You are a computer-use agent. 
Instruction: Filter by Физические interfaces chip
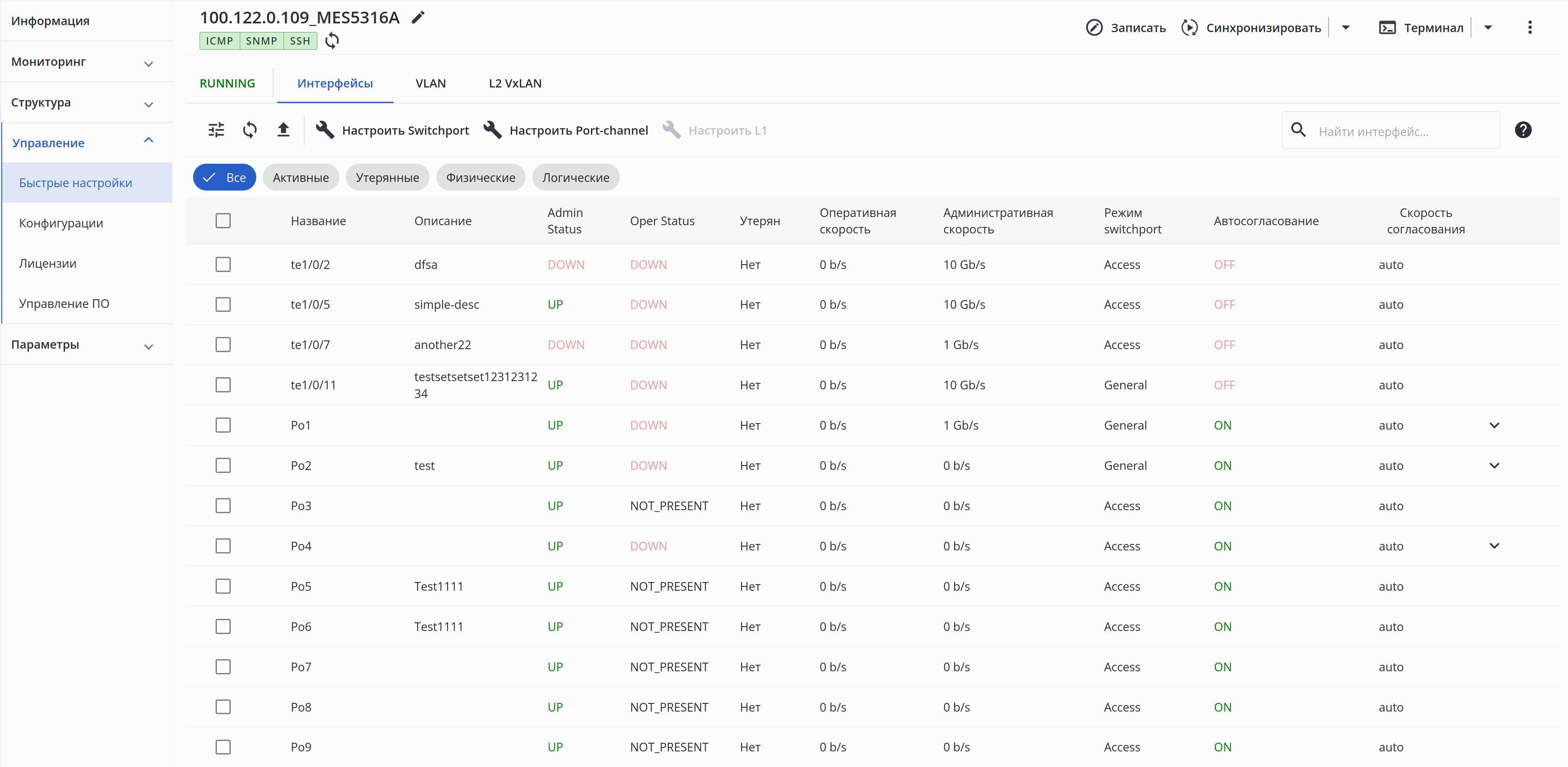480,177
